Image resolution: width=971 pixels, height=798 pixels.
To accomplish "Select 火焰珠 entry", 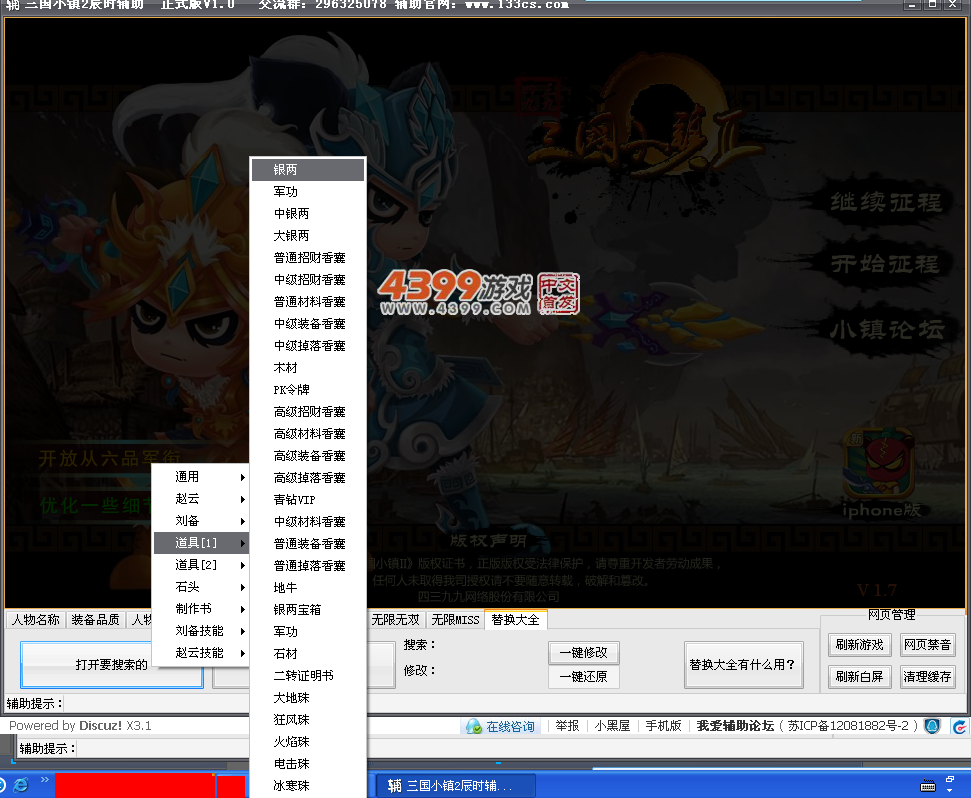I will coord(308,742).
